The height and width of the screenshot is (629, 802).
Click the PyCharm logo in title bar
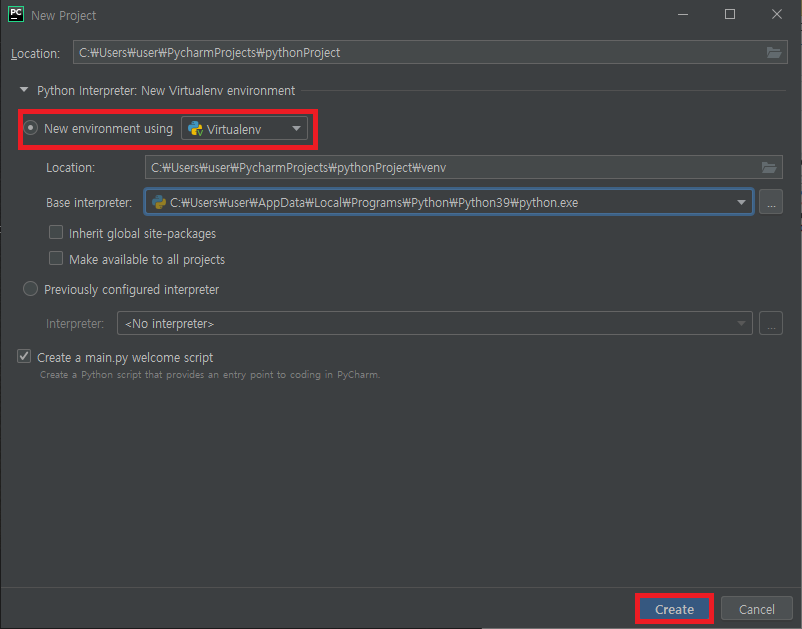(16, 14)
